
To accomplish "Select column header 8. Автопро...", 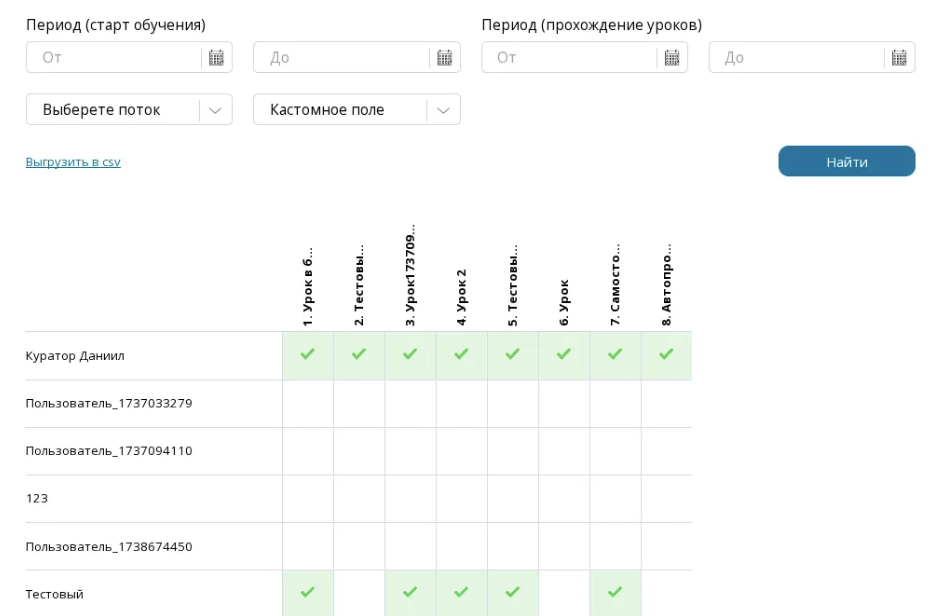I will [x=666, y=284].
